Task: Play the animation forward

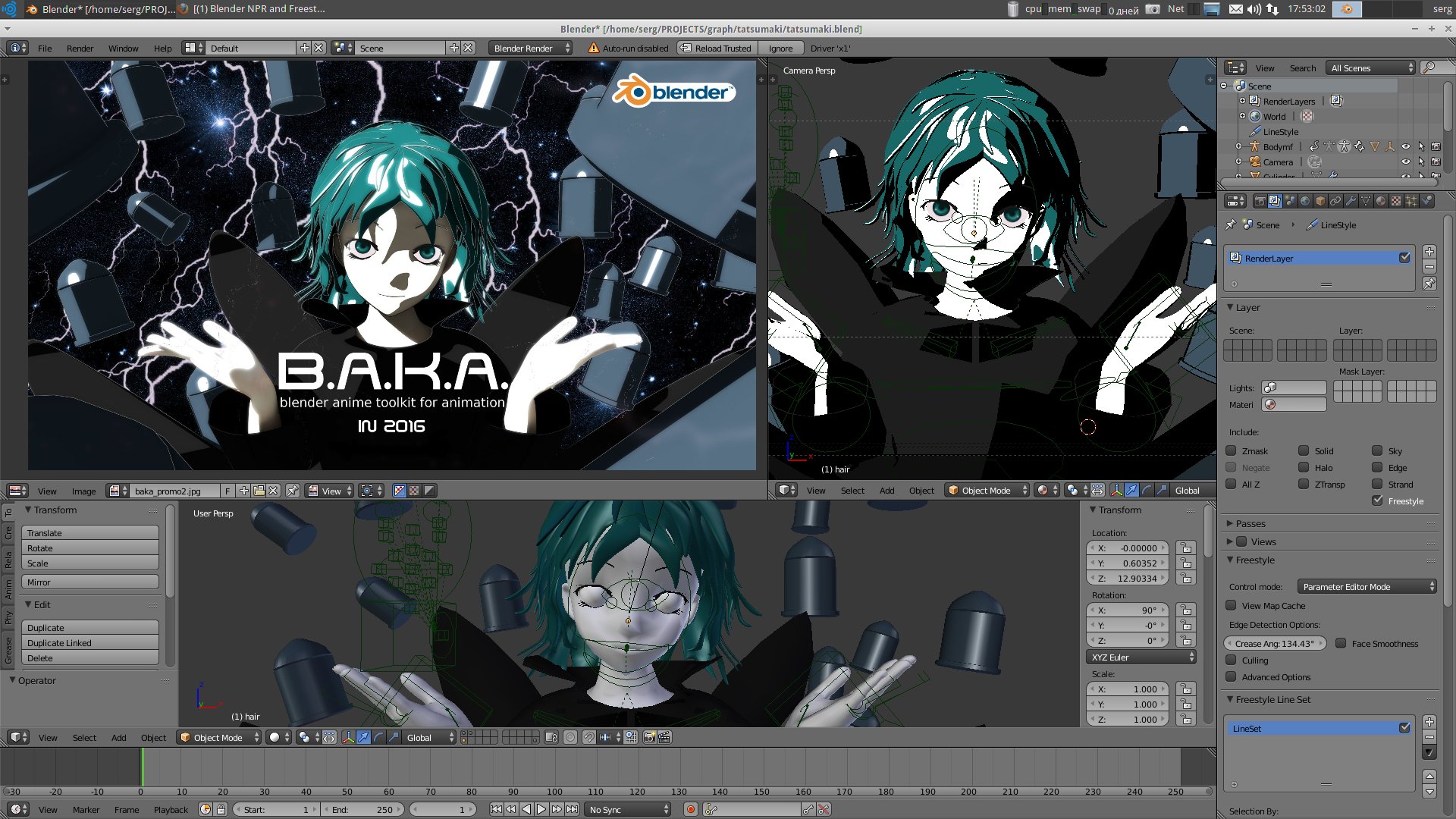Action: [x=541, y=809]
